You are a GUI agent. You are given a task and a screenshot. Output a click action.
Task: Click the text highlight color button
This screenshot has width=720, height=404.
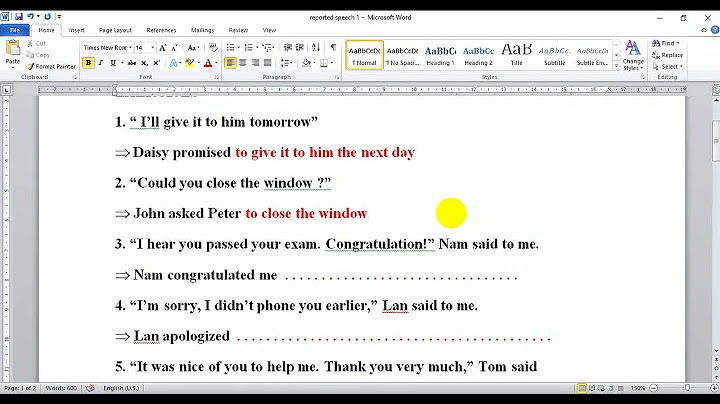189,63
